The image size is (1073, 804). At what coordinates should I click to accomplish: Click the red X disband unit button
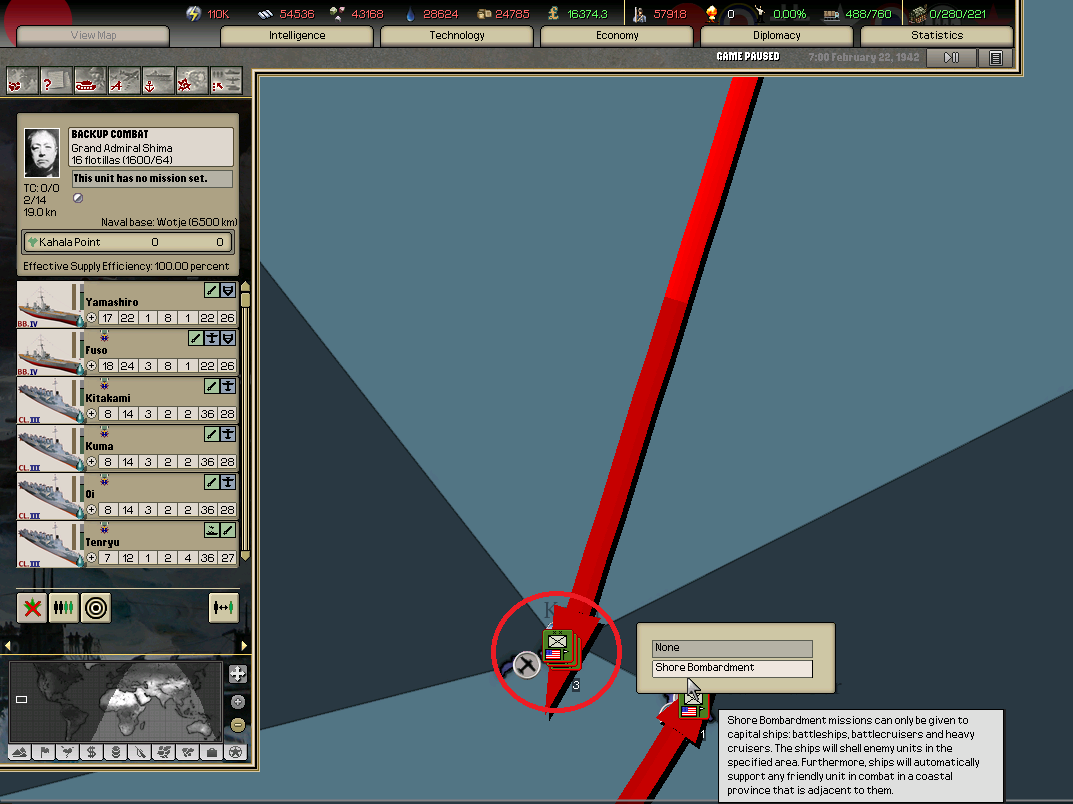click(32, 607)
